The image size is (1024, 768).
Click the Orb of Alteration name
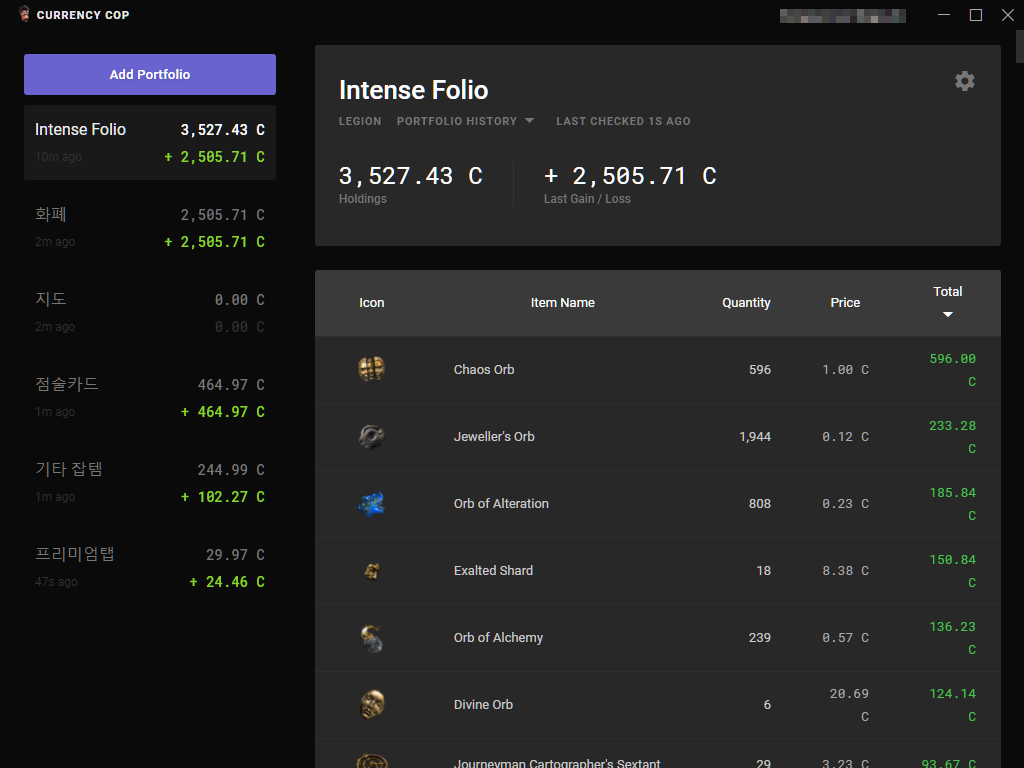(501, 504)
